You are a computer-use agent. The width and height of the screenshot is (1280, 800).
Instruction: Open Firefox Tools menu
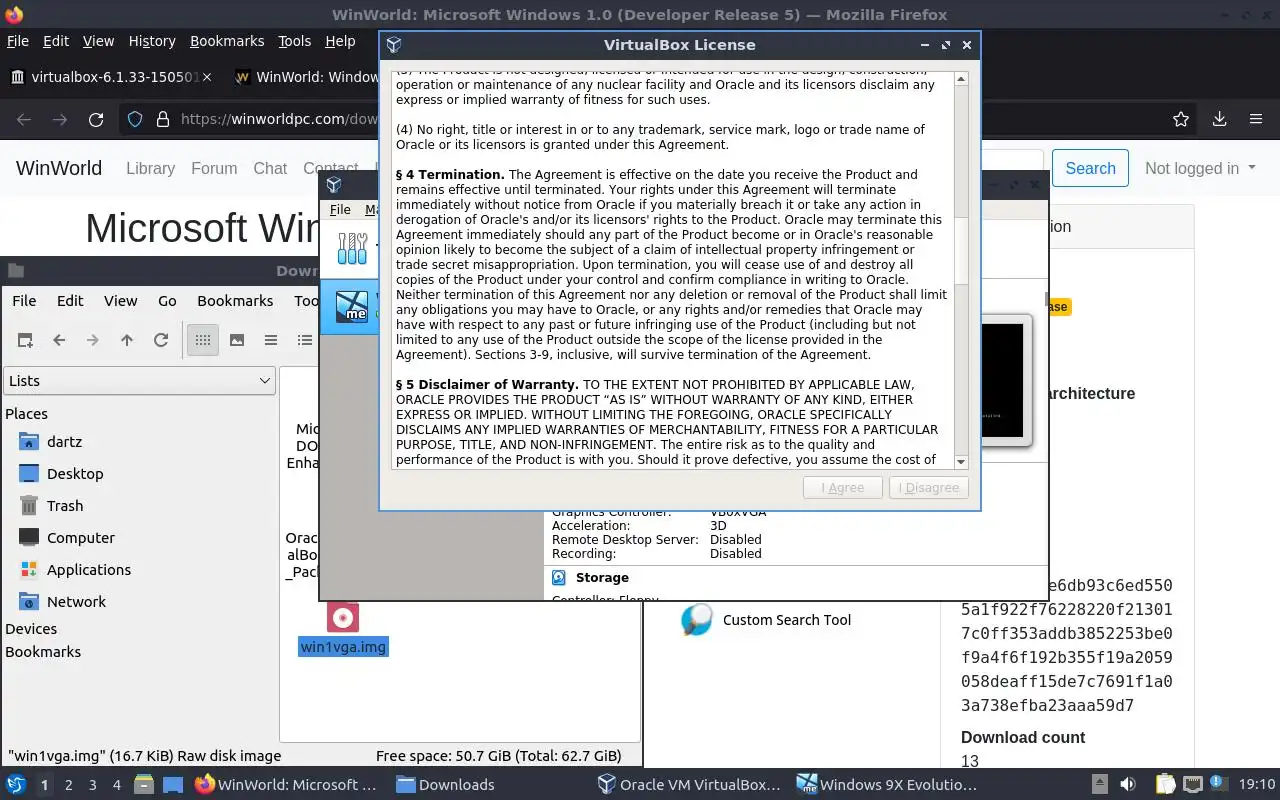click(295, 41)
